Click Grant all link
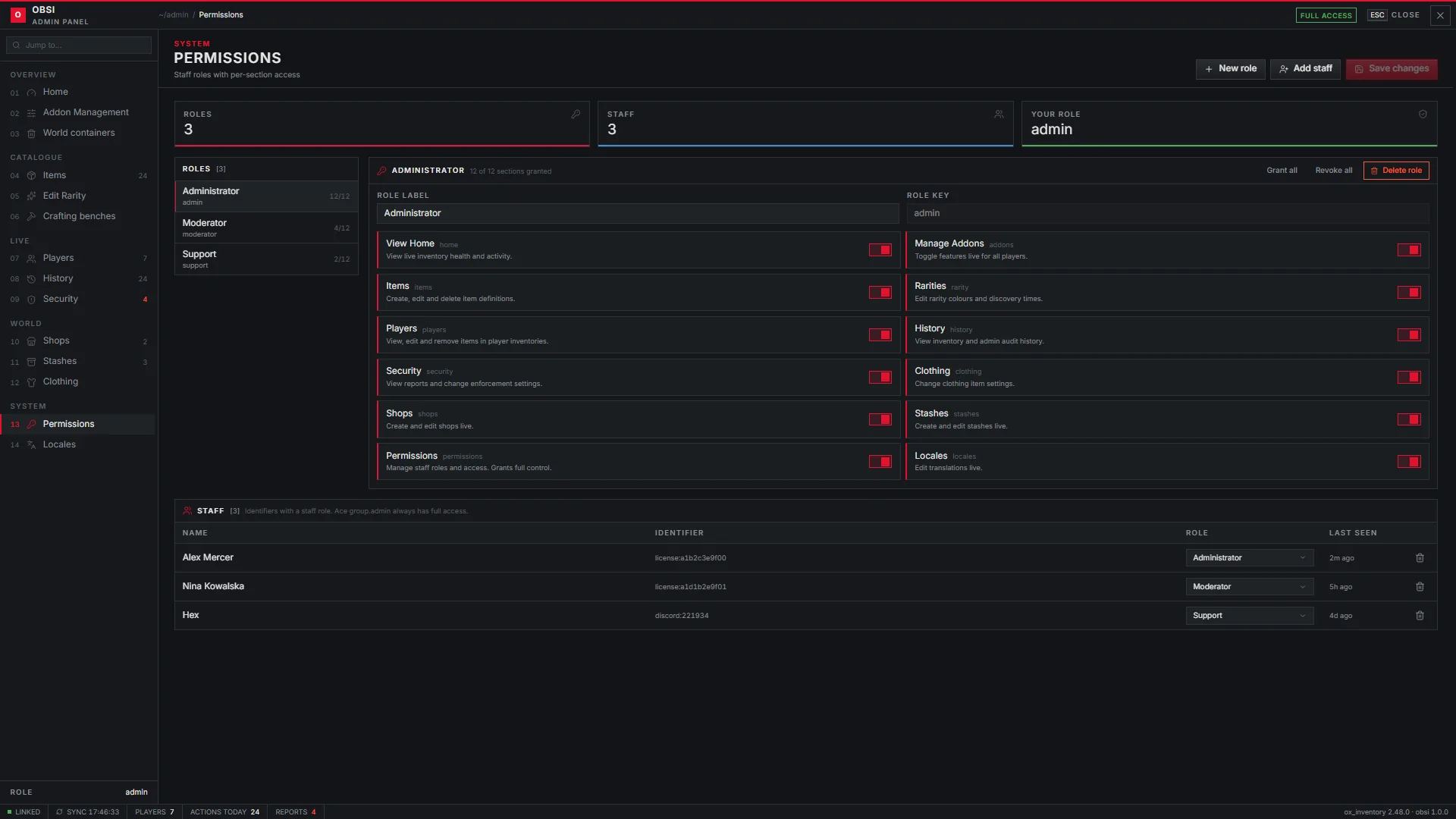The width and height of the screenshot is (1456, 819). (1282, 171)
